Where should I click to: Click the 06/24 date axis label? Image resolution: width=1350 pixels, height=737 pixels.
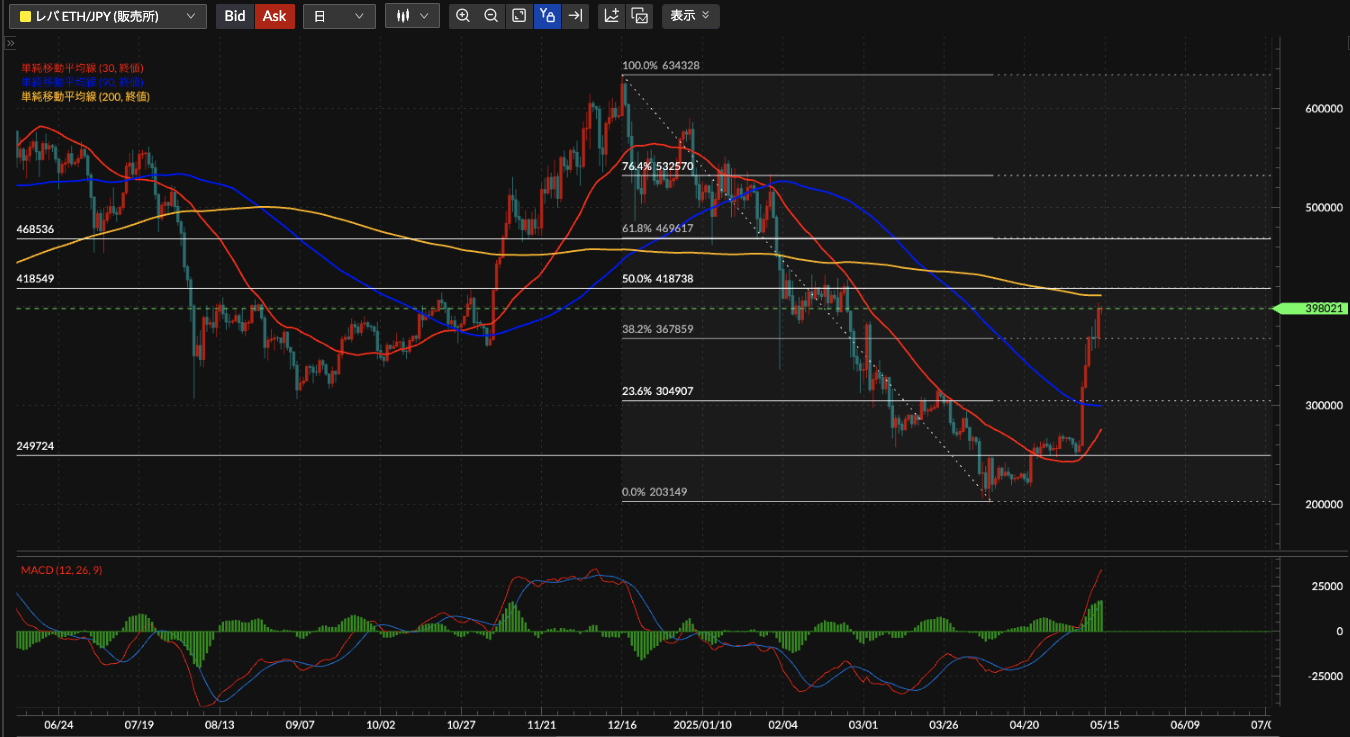click(x=59, y=724)
